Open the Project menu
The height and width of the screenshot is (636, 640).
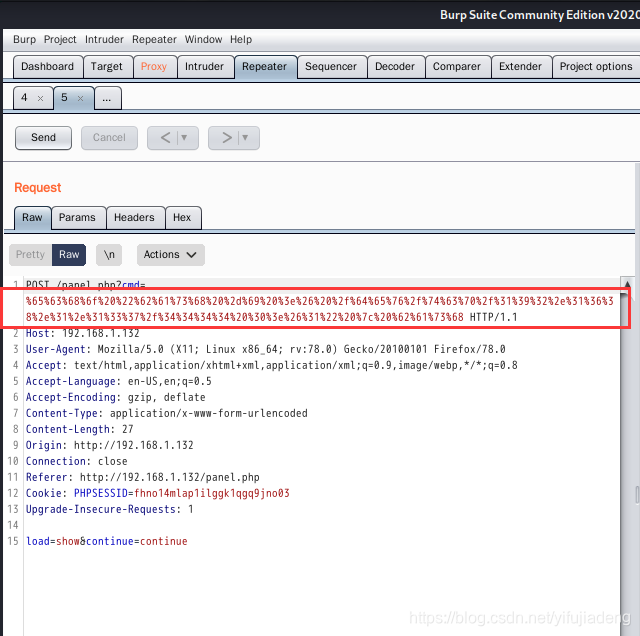(x=60, y=40)
